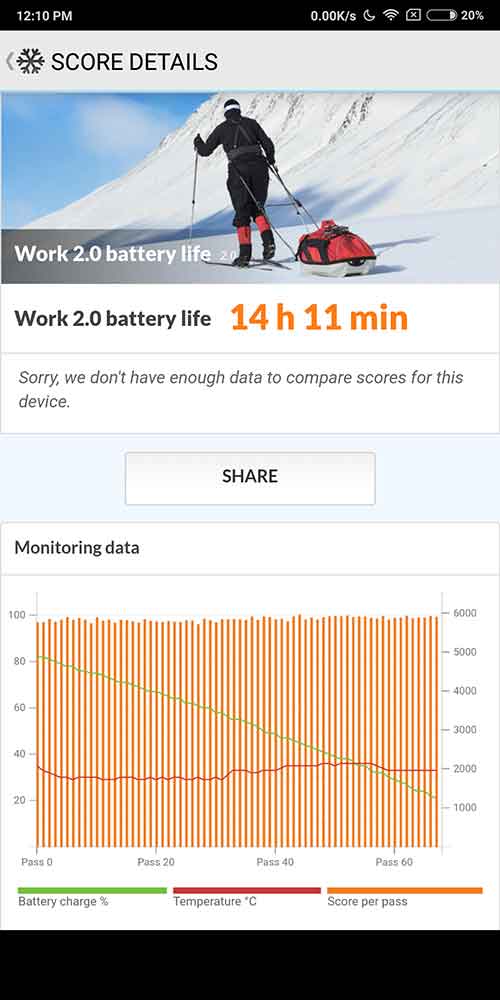Tap the do-not-disturb moon icon

369,15
